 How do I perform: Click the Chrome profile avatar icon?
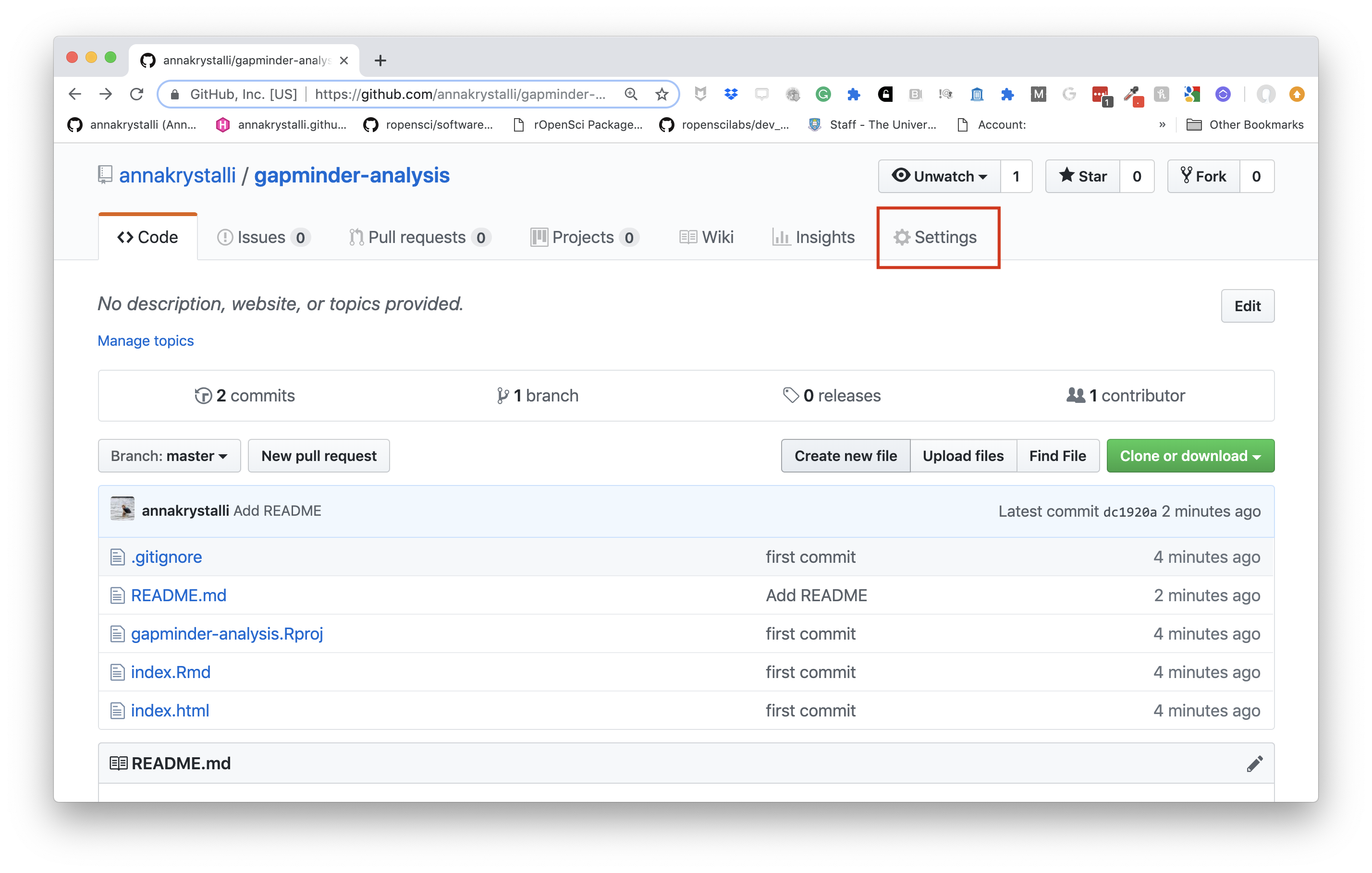(1265, 94)
